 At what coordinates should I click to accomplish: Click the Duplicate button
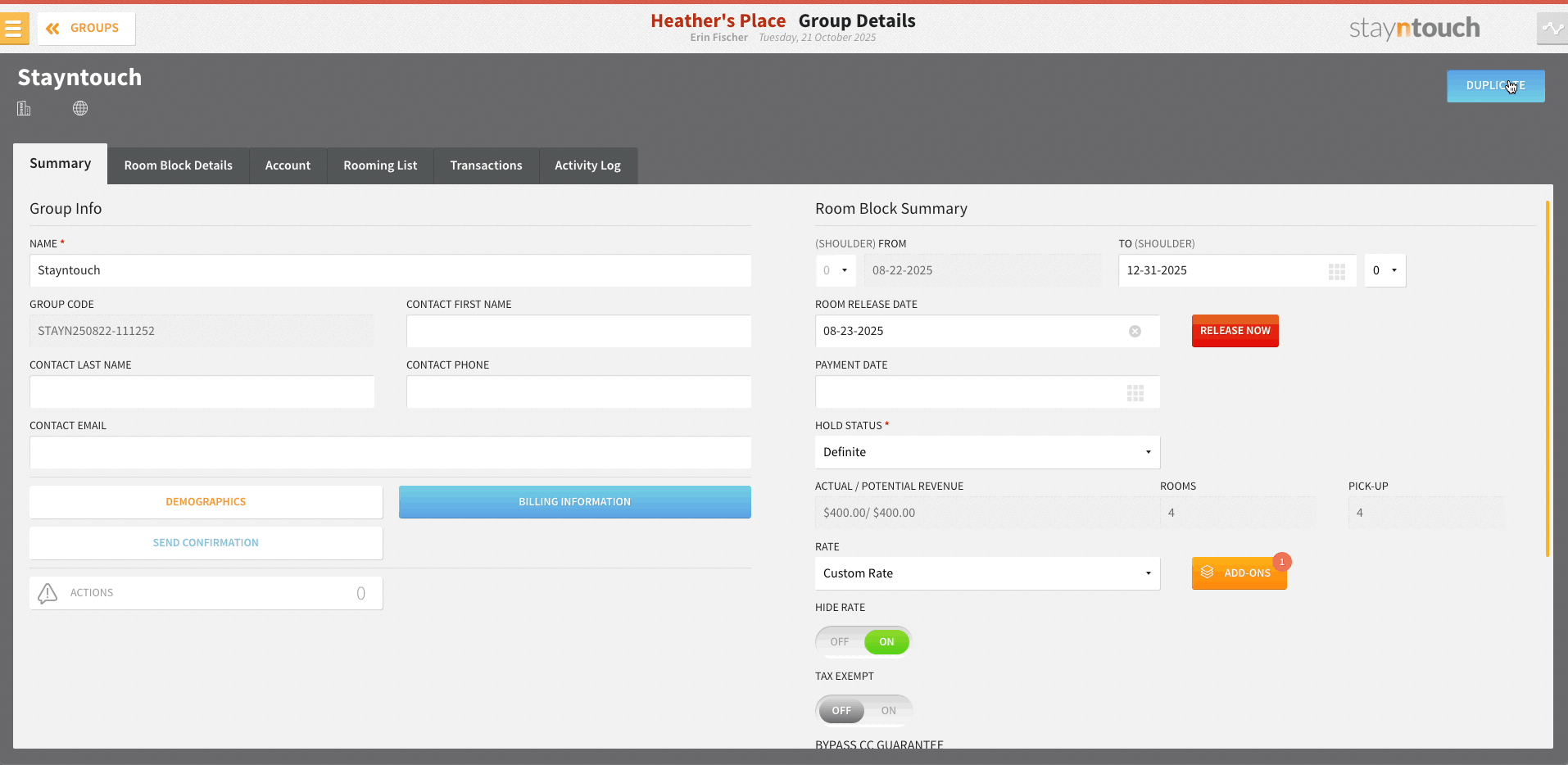pyautogui.click(x=1495, y=86)
